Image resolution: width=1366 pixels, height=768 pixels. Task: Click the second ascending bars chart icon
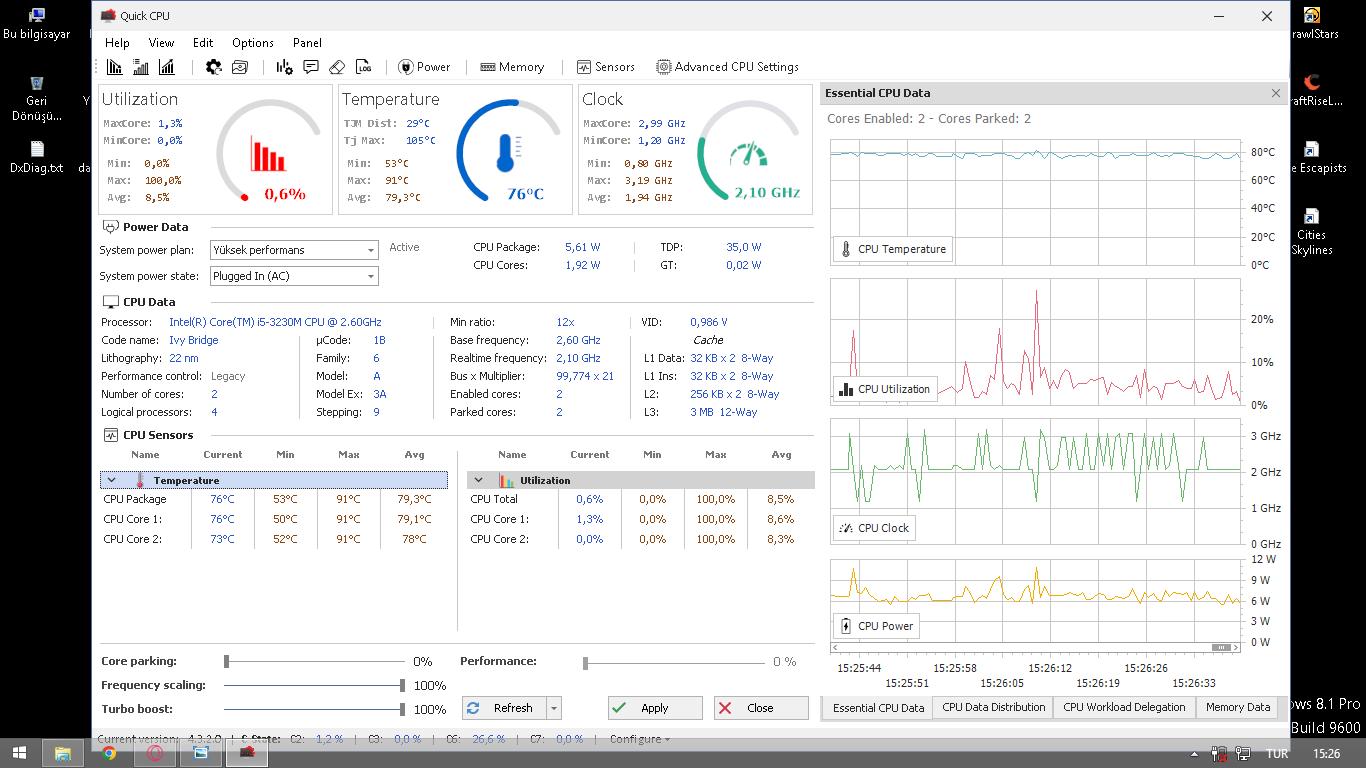coord(141,67)
